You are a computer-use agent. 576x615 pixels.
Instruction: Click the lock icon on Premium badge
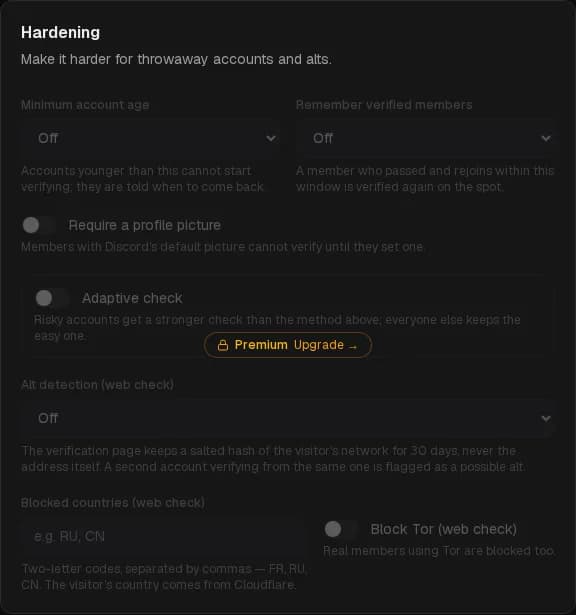223,345
